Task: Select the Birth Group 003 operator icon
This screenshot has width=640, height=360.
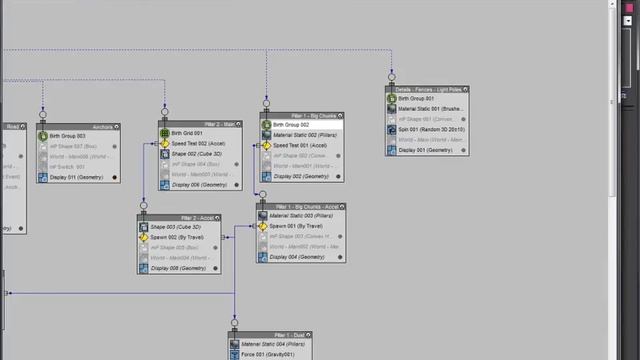Action: click(x=43, y=136)
